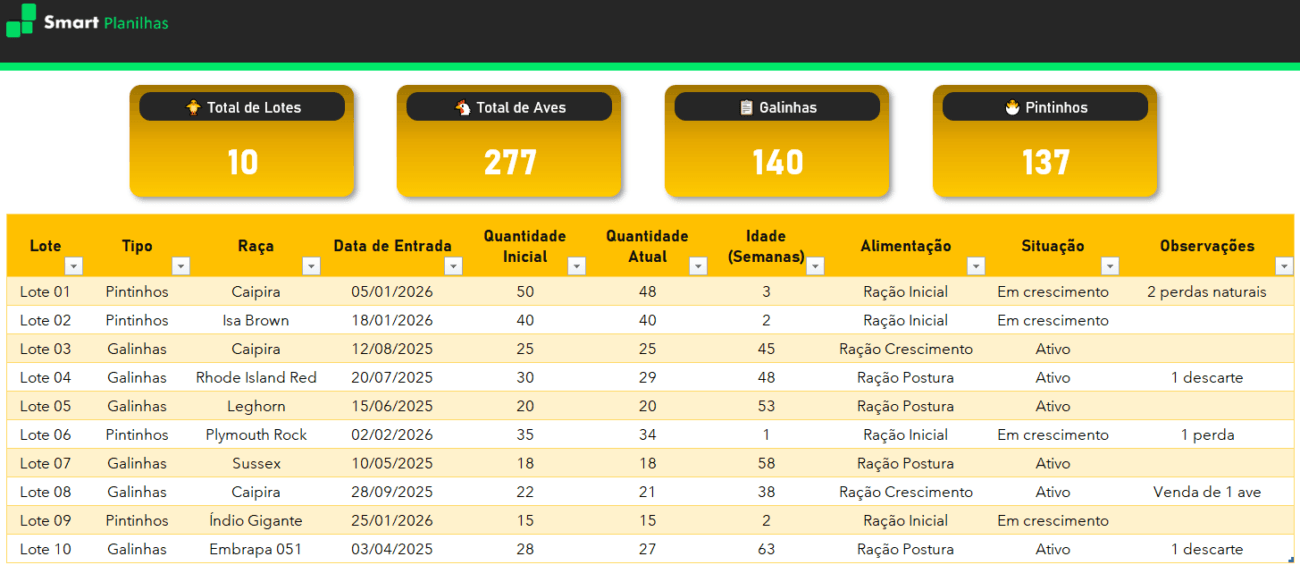Click the age value 58 for Lote 07
This screenshot has width=1300, height=565.
point(766,463)
